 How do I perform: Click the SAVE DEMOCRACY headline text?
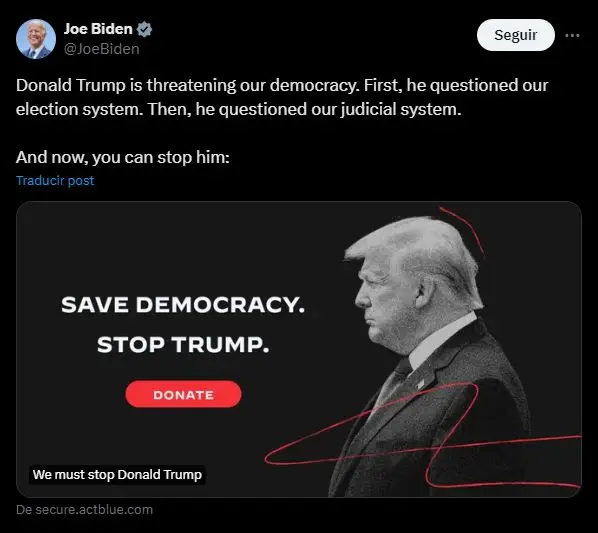(183, 305)
